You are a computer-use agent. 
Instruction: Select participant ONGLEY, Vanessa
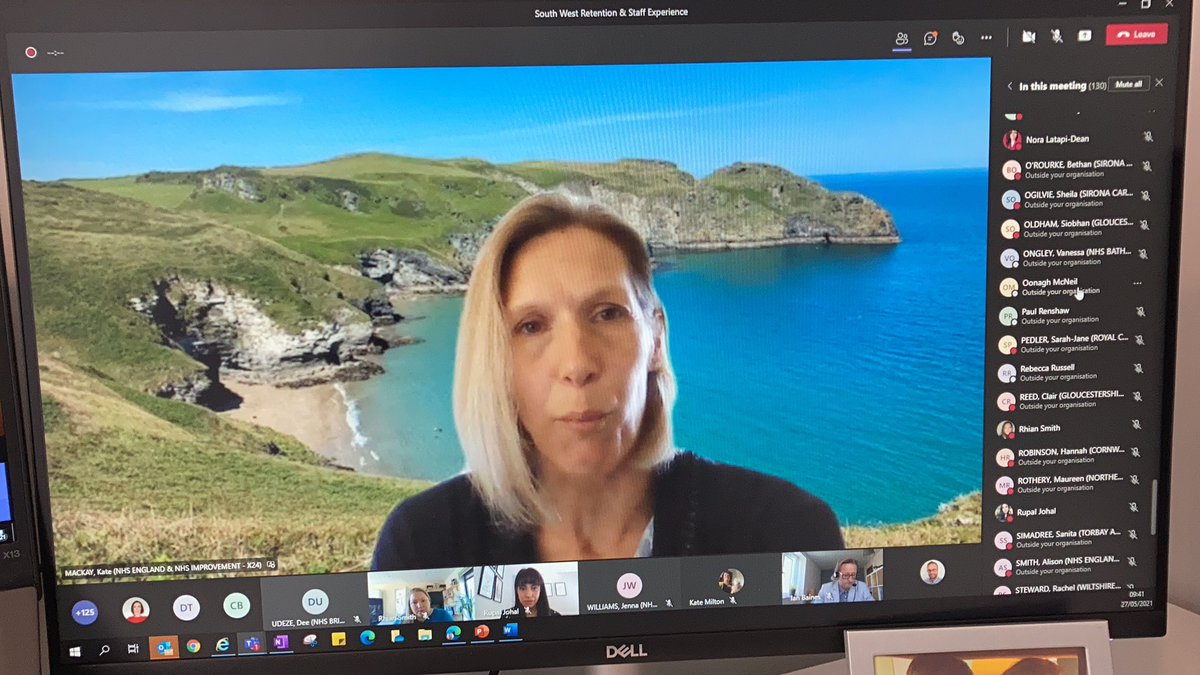pos(1075,257)
